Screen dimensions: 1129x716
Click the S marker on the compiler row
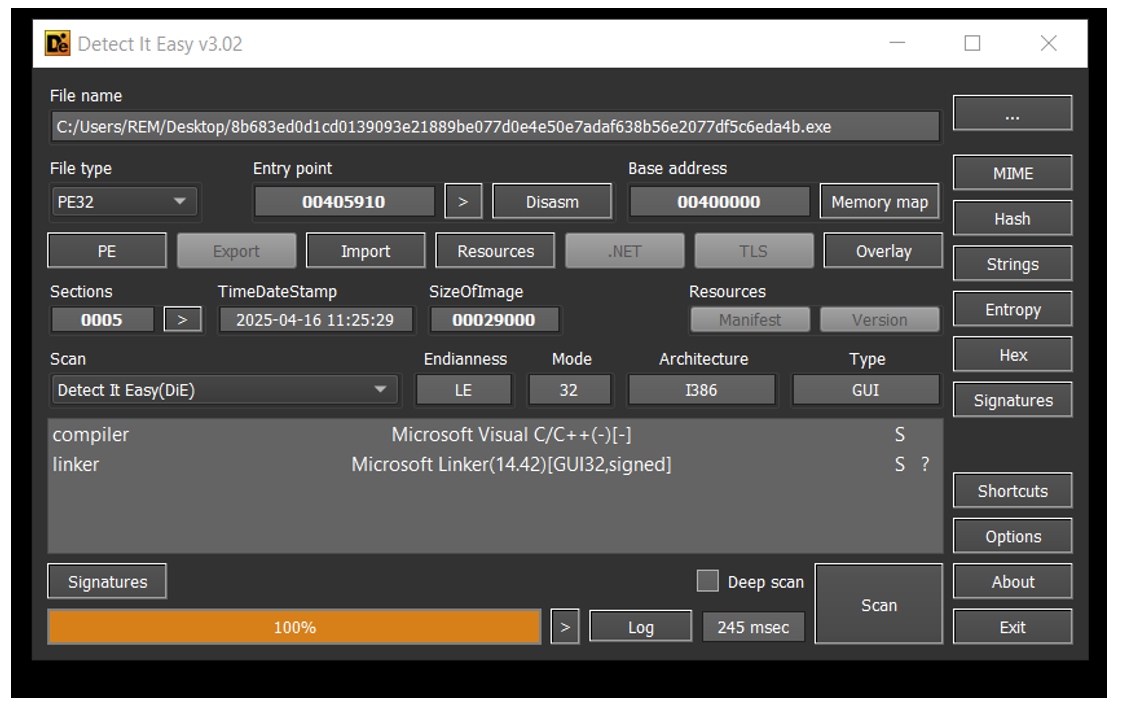click(900, 434)
